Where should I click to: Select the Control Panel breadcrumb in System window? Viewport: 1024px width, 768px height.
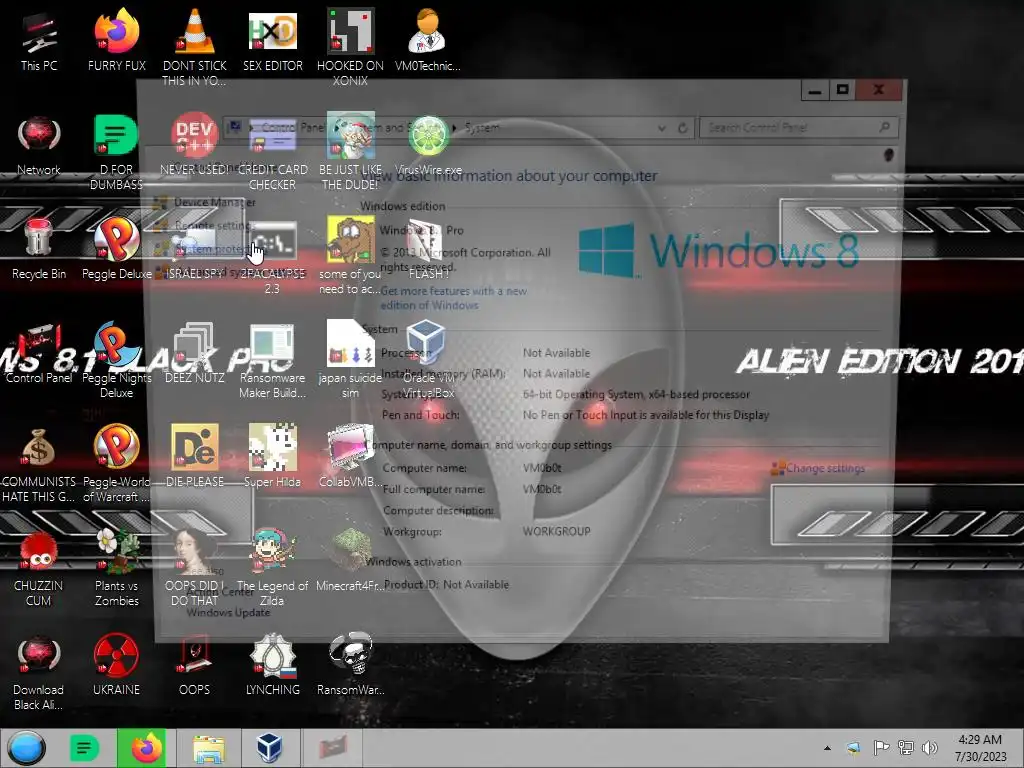tap(291, 128)
